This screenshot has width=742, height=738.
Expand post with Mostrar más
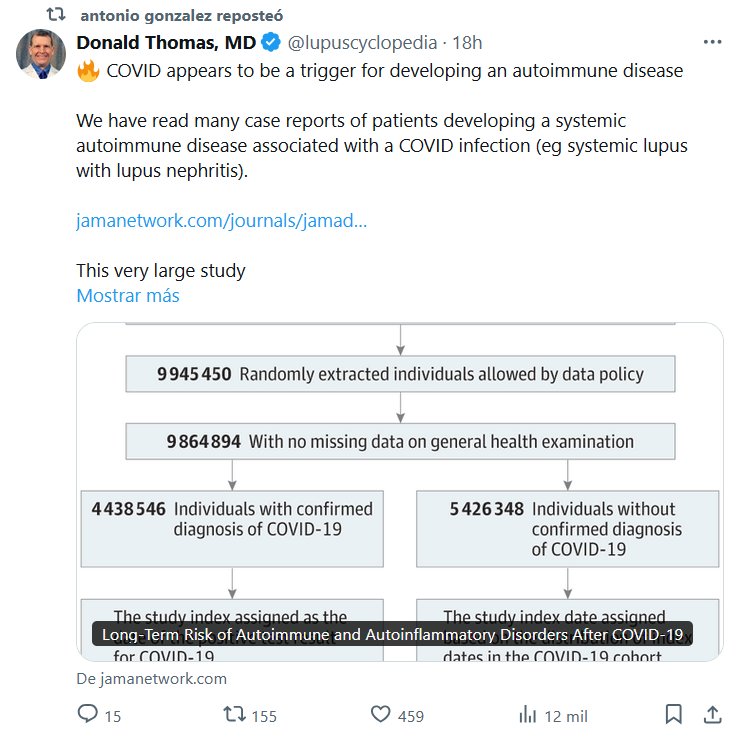tap(128, 296)
